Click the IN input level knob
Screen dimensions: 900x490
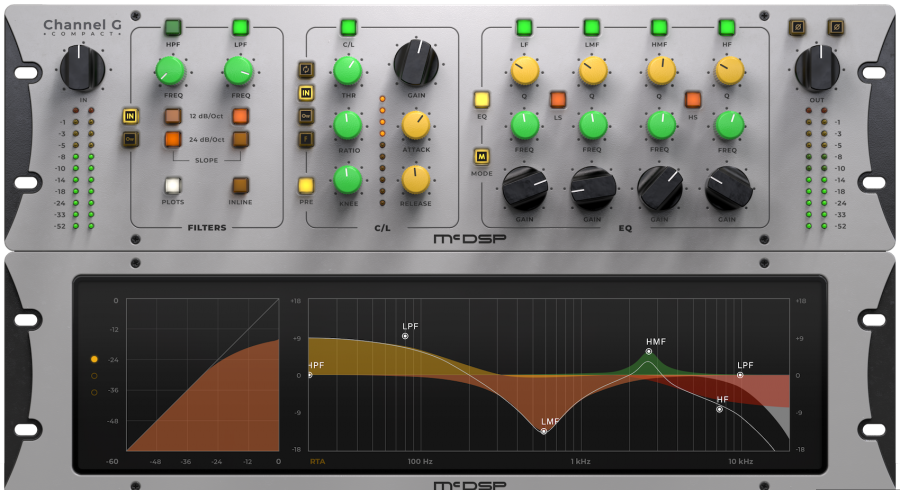[x=83, y=69]
